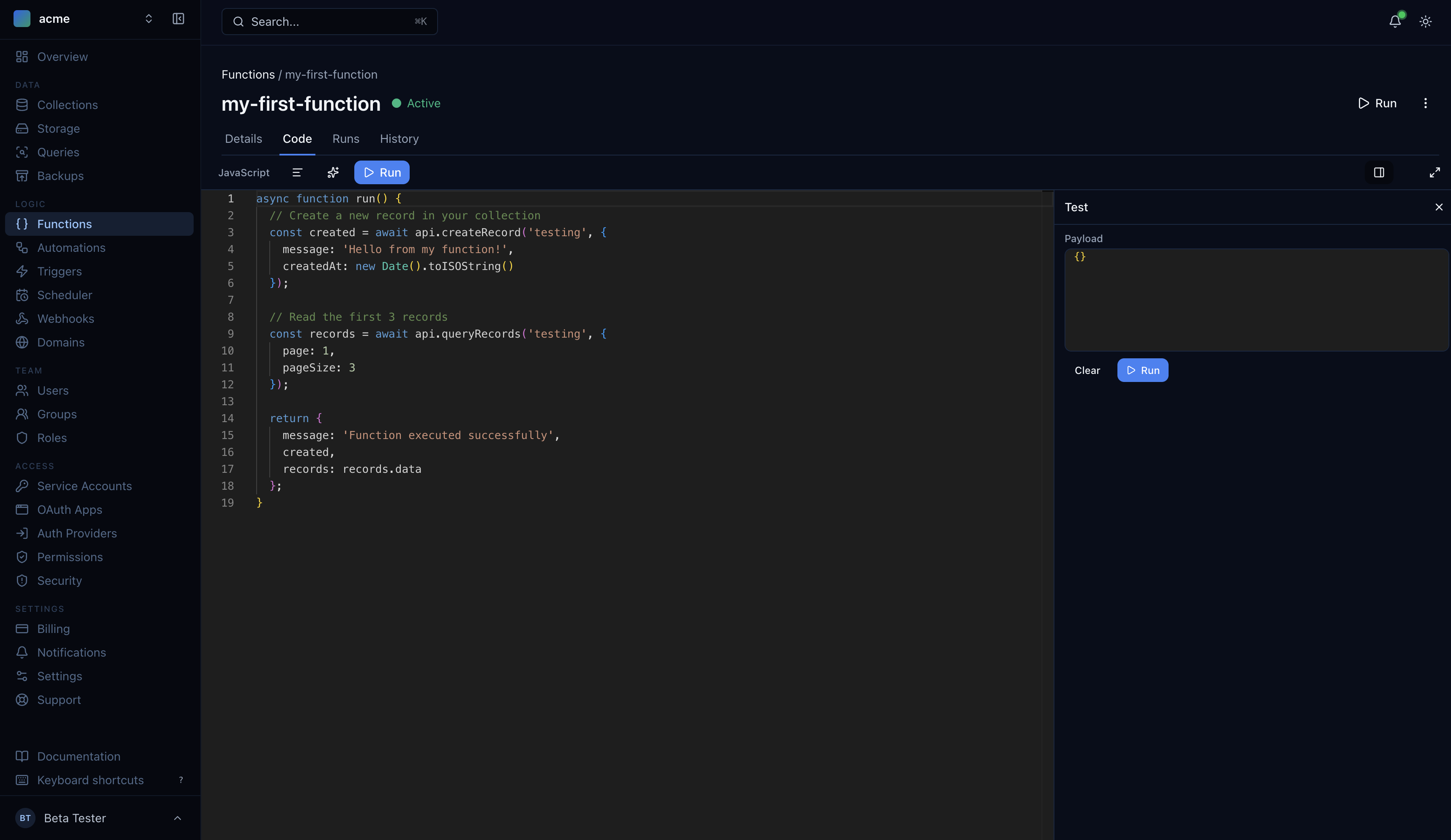Toggle the light theme with the sun icon
Screen dimensions: 1451x840
tap(1425, 21)
